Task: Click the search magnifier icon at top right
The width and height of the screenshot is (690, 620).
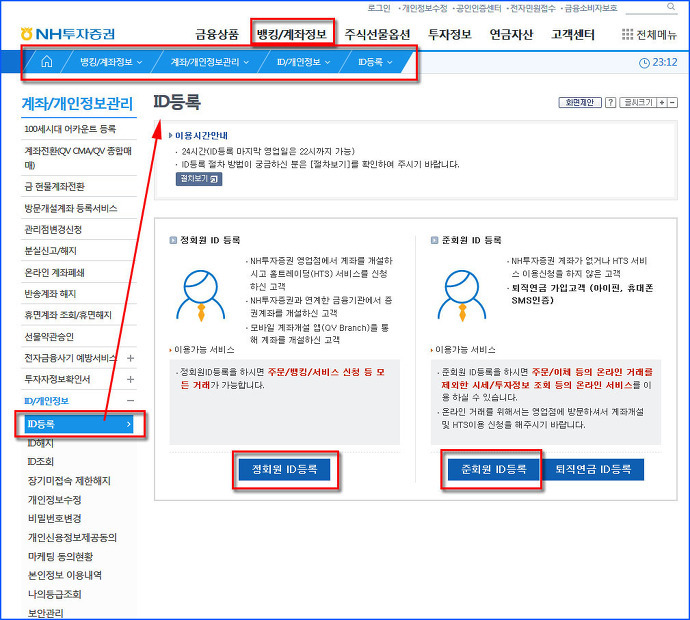Action: pyautogui.click(x=671, y=7)
